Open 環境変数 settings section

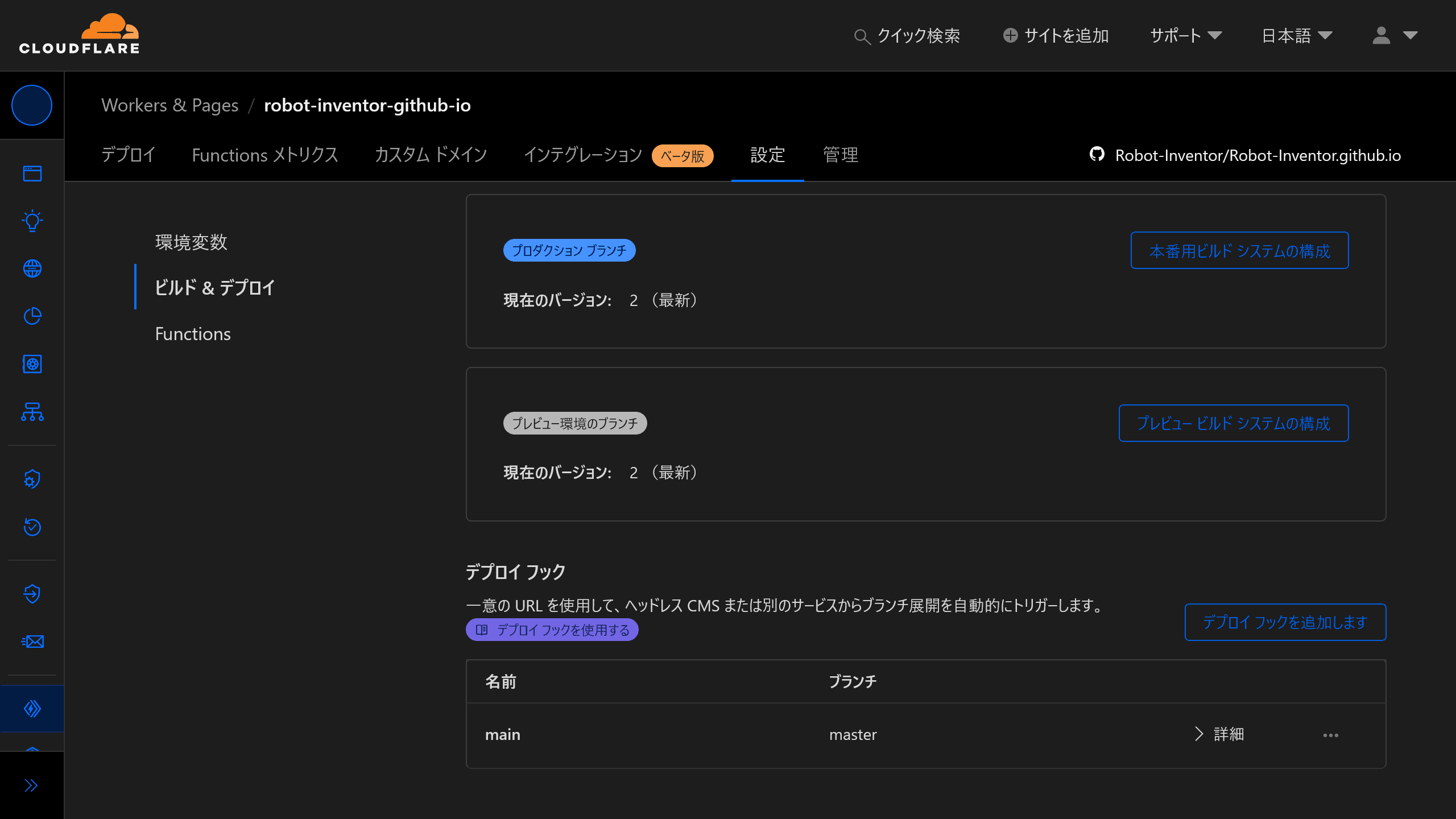(x=191, y=242)
